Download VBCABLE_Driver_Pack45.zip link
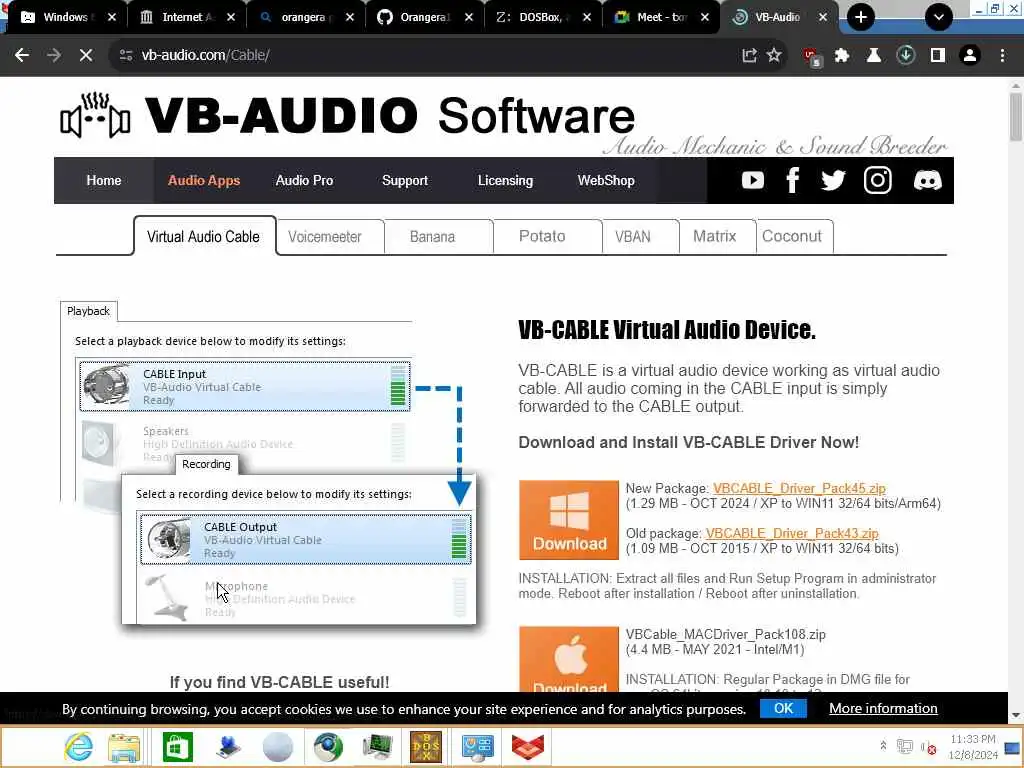The image size is (1024, 768). coord(799,488)
